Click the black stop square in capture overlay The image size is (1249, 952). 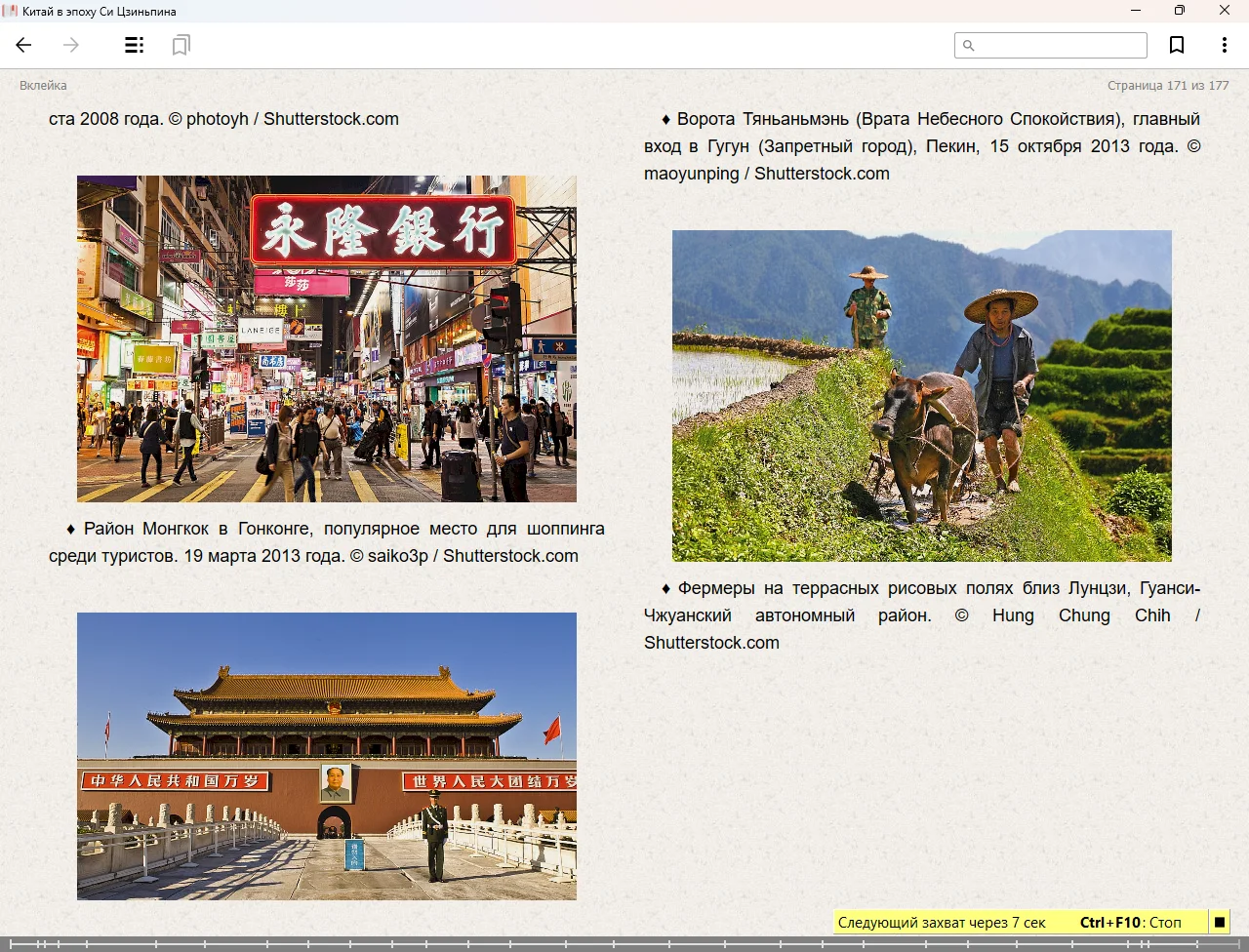[x=1219, y=922]
